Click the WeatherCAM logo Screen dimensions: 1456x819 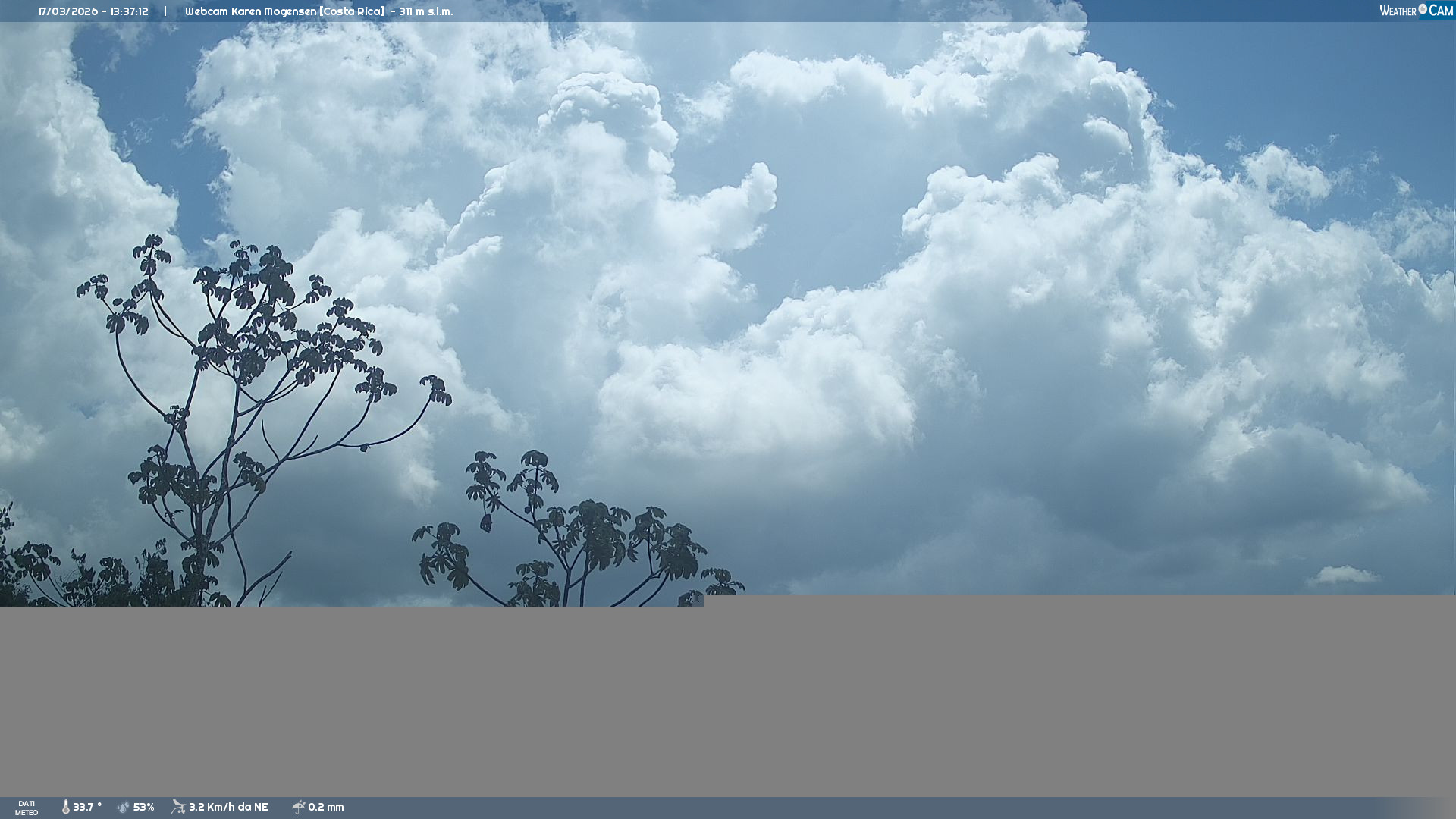click(x=1415, y=11)
